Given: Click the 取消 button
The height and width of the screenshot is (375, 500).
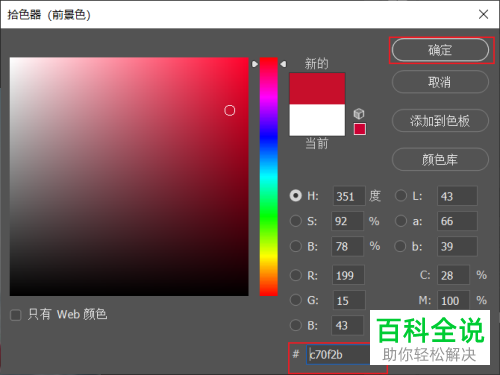Looking at the screenshot, I should (x=440, y=82).
